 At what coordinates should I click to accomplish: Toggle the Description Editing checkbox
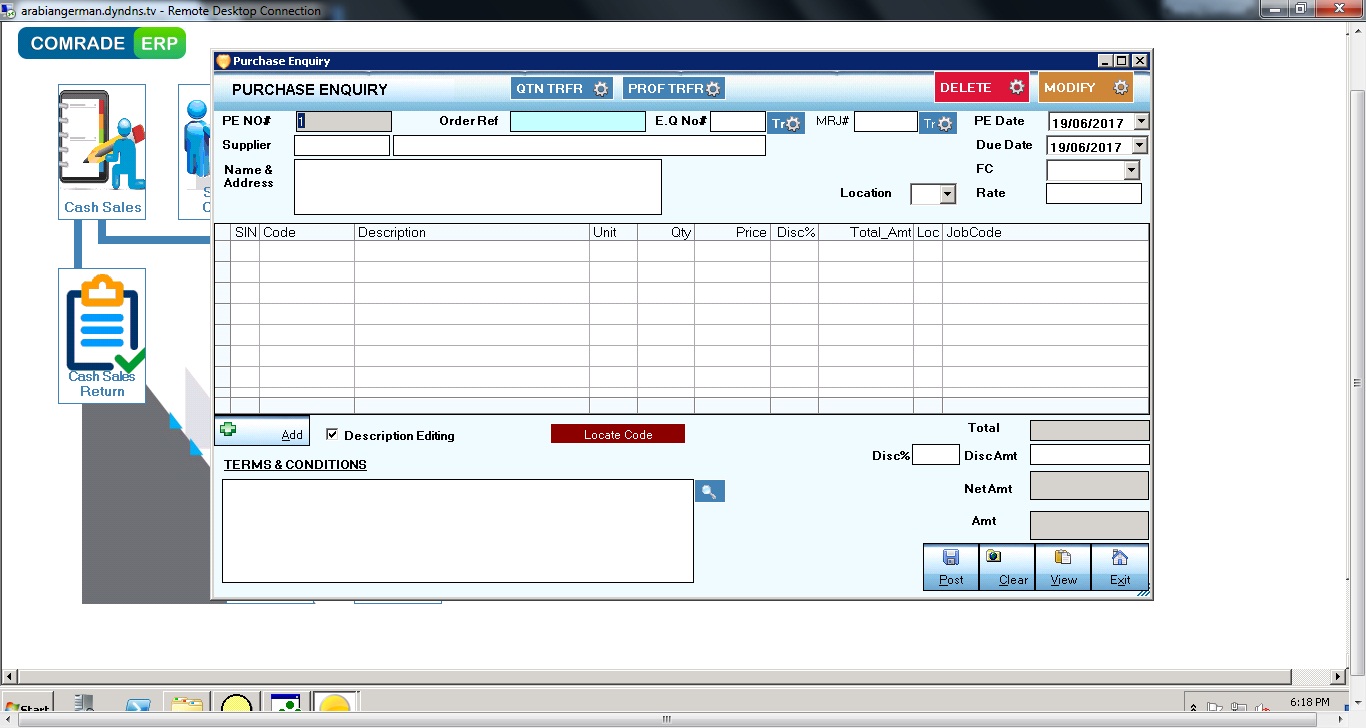(x=333, y=434)
